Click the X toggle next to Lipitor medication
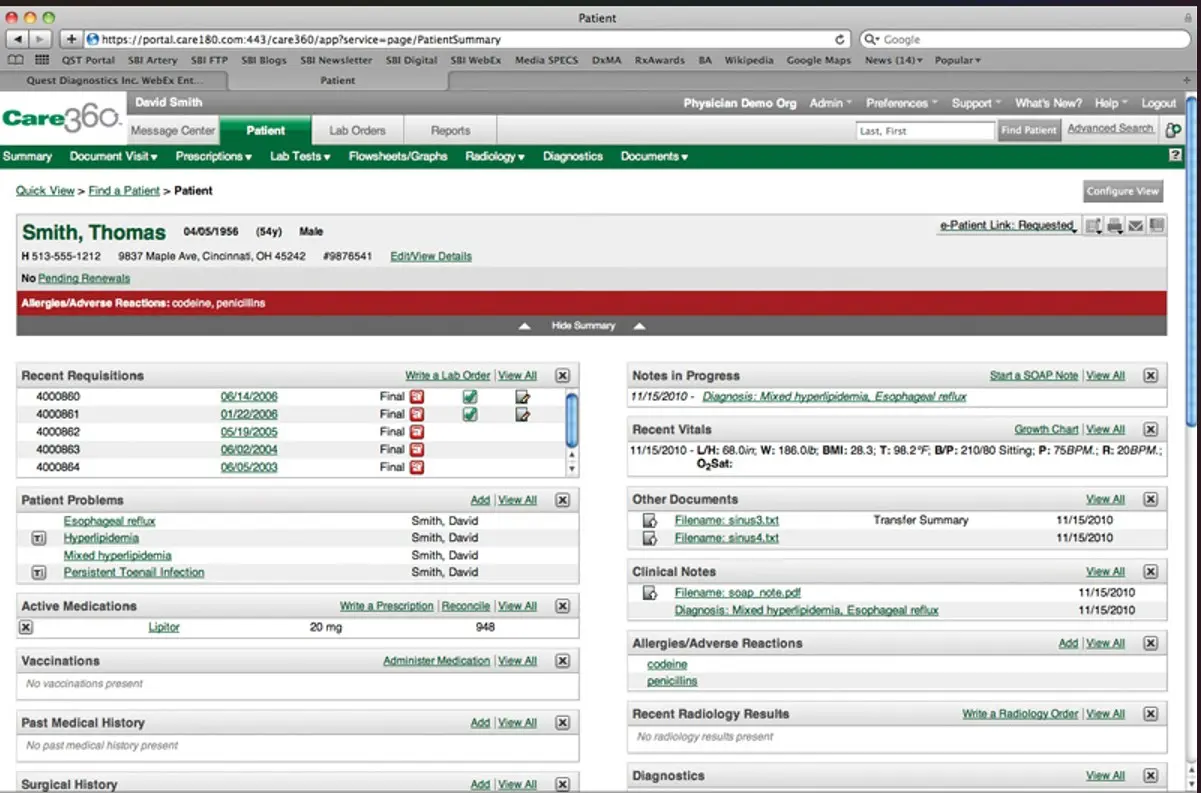 coord(24,627)
